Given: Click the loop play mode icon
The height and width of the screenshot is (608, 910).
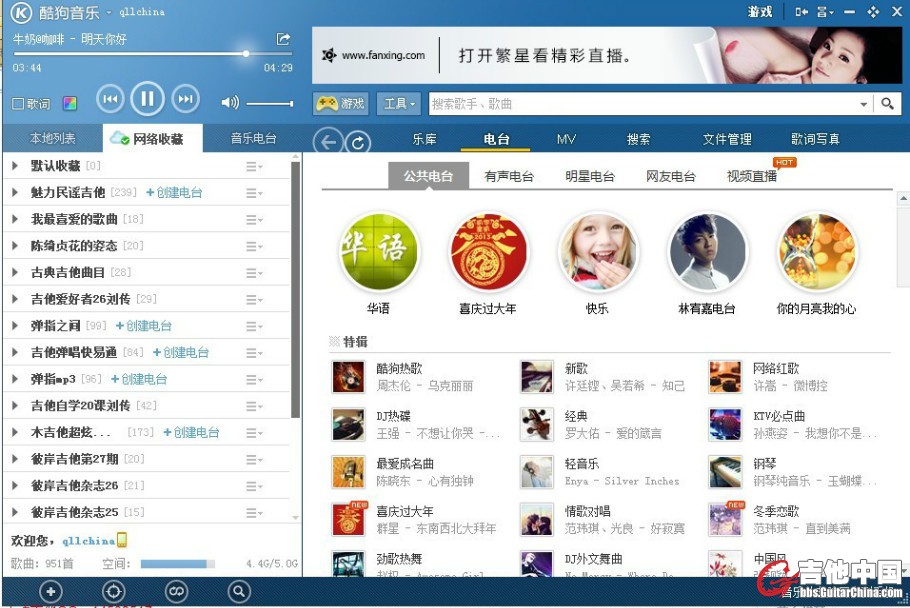Looking at the screenshot, I should pyautogui.click(x=176, y=592).
